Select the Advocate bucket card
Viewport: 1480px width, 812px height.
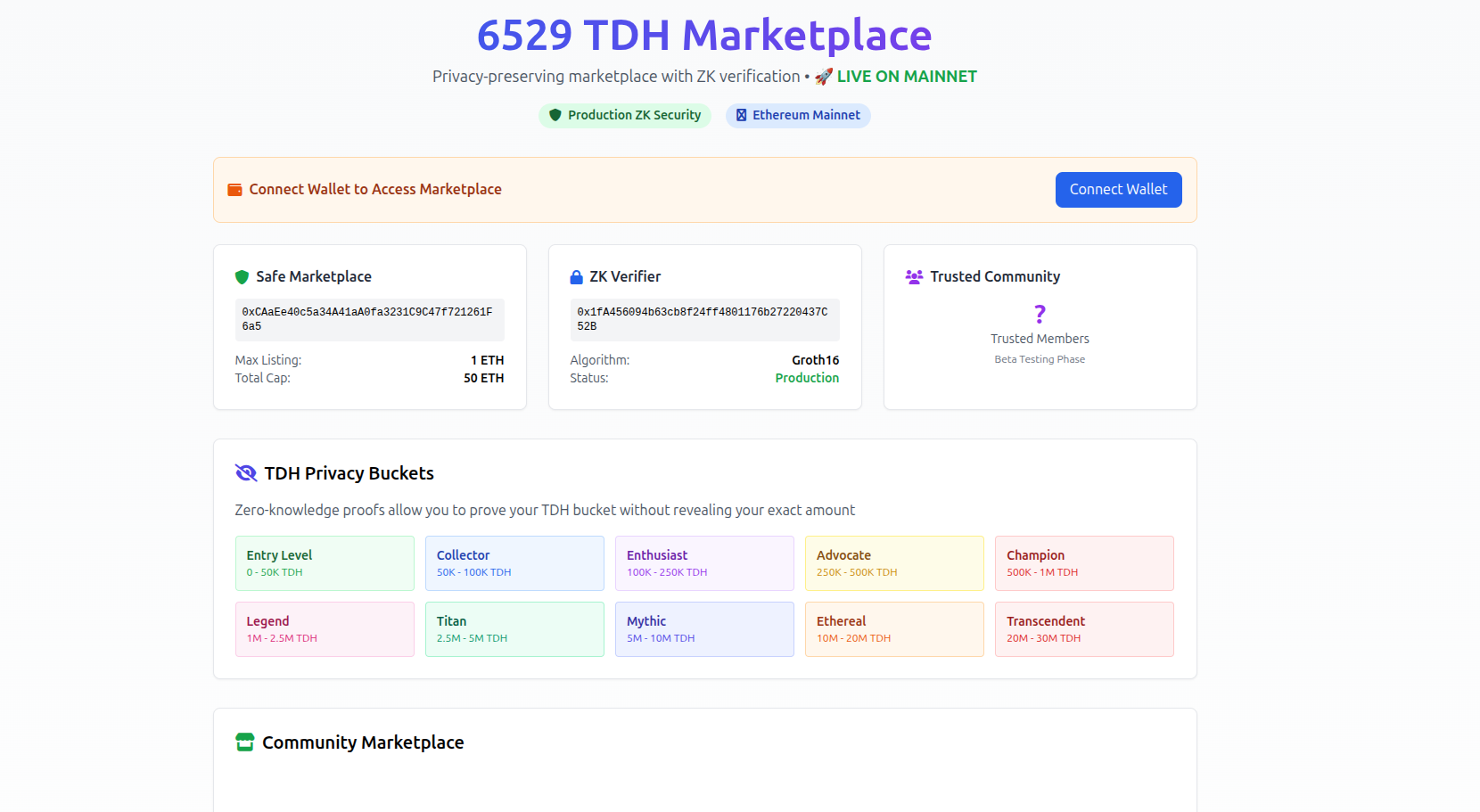(x=894, y=563)
